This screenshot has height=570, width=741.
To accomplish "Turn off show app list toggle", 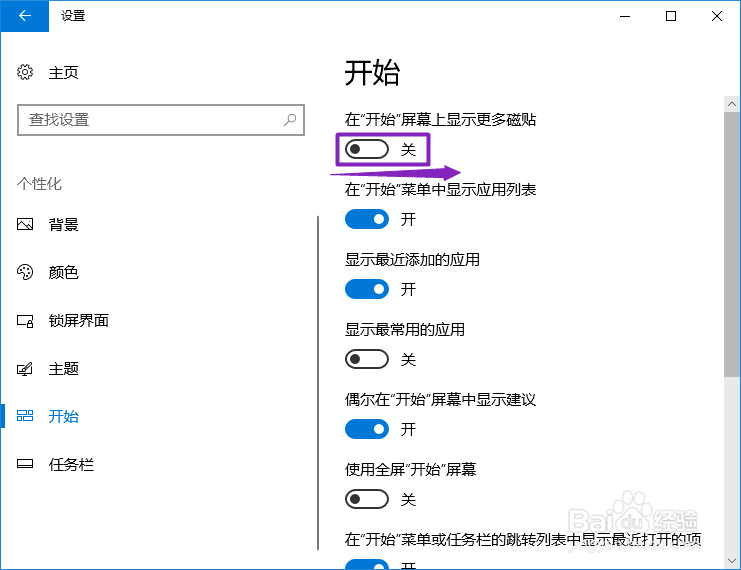I will click(x=367, y=219).
